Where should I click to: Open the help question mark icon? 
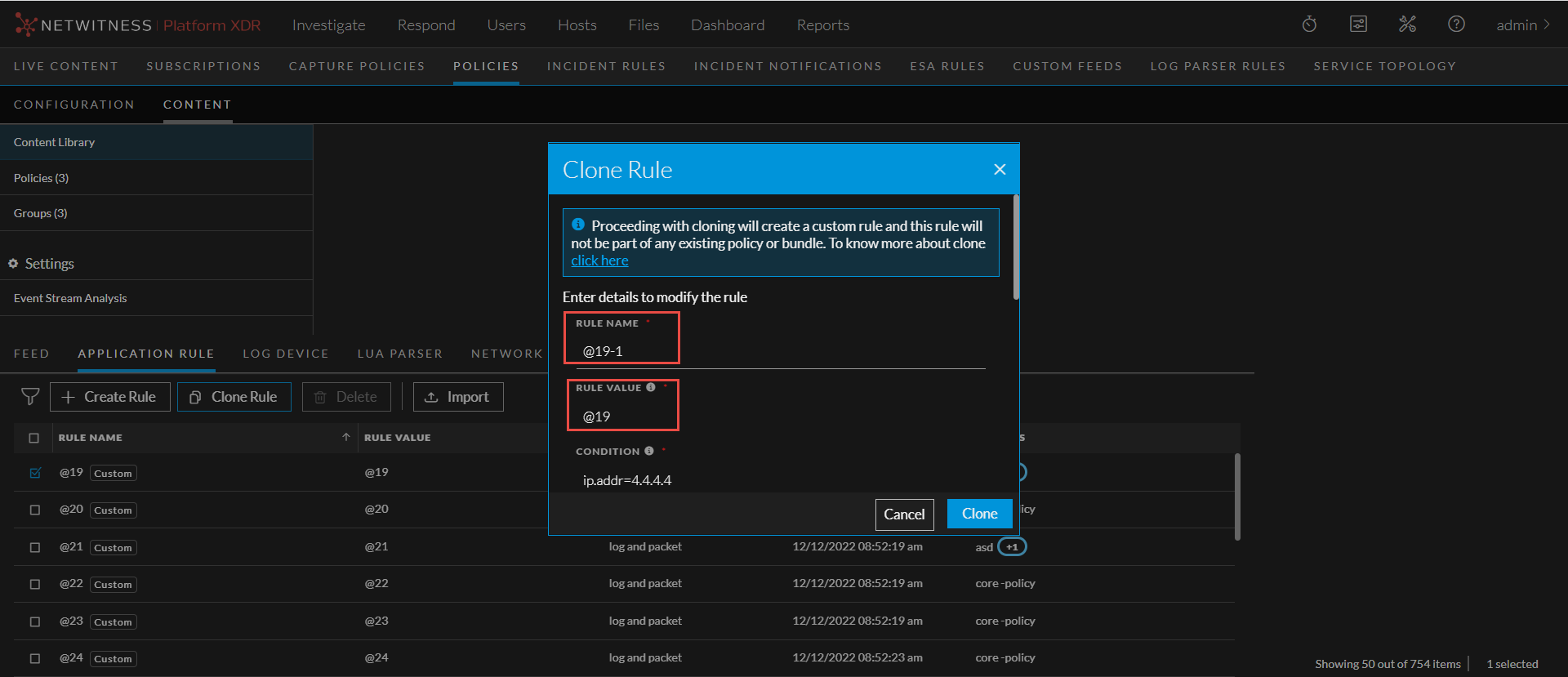coord(1456,24)
